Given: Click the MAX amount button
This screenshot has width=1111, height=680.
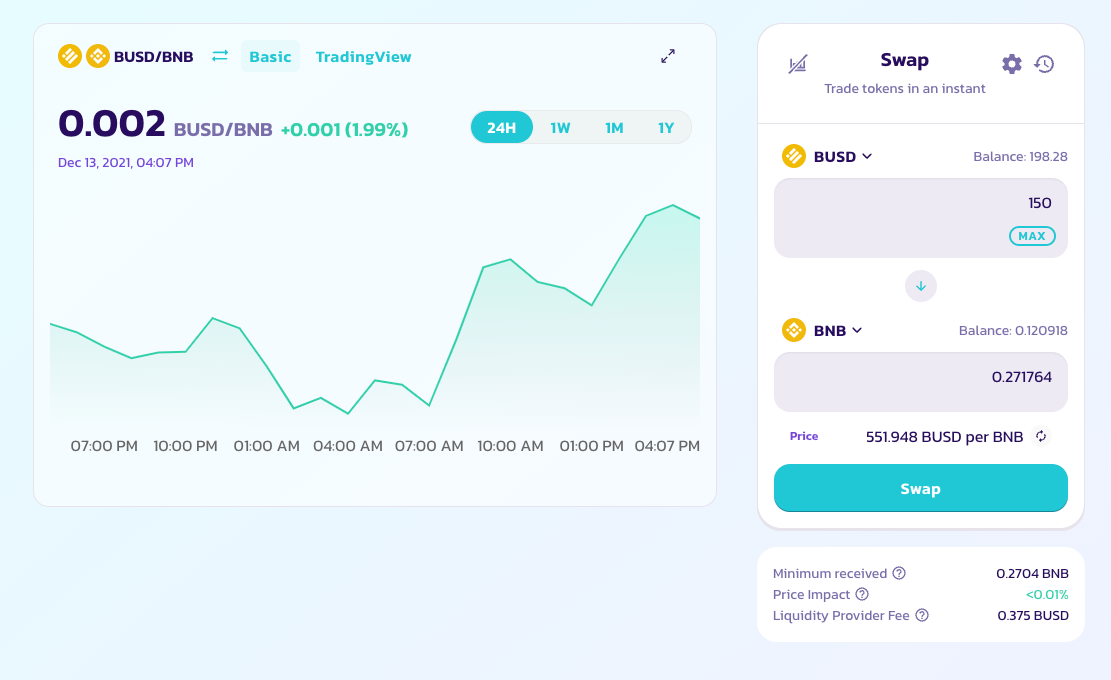Looking at the screenshot, I should click(x=1032, y=236).
